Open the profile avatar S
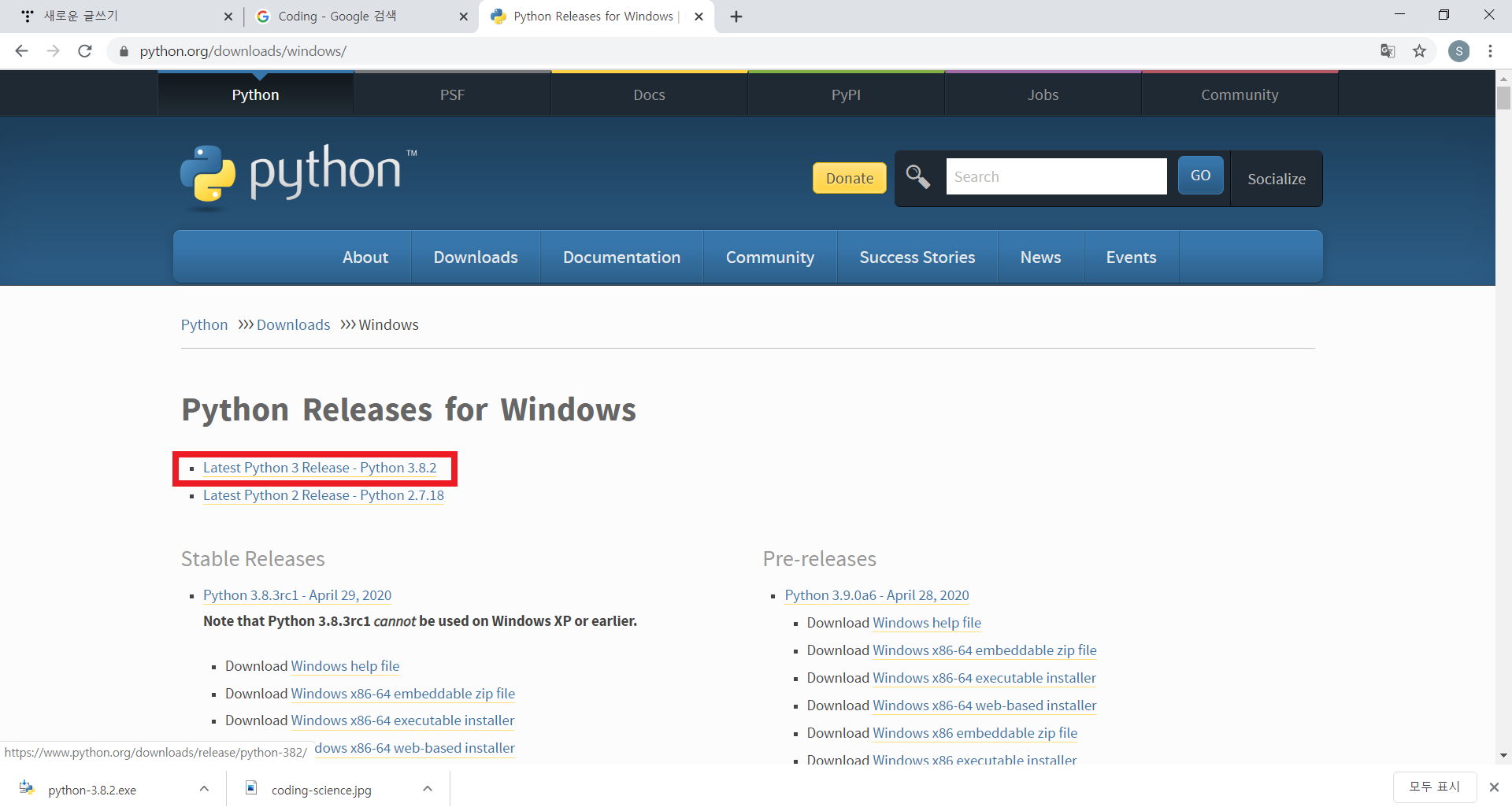 (1458, 51)
